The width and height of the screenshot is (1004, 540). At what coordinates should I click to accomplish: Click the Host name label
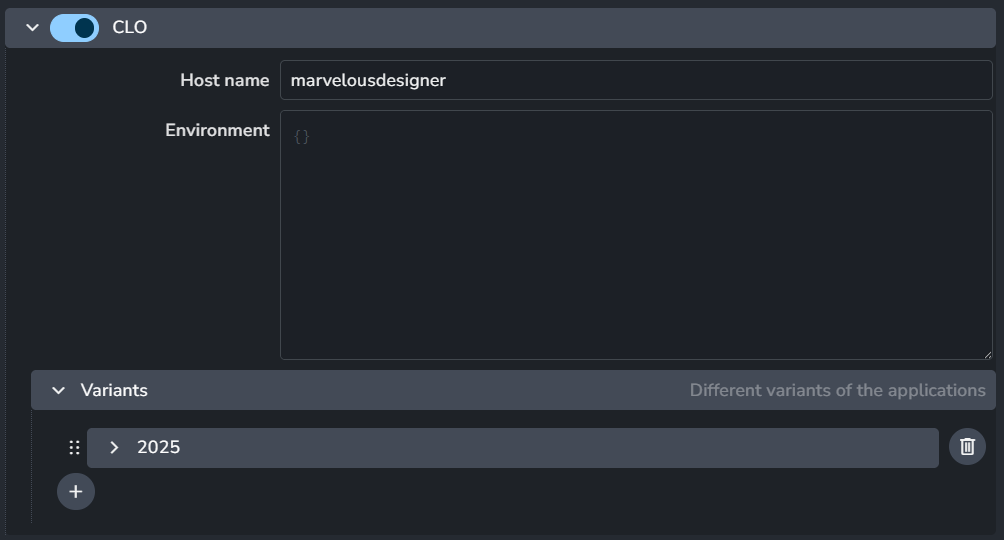point(225,80)
